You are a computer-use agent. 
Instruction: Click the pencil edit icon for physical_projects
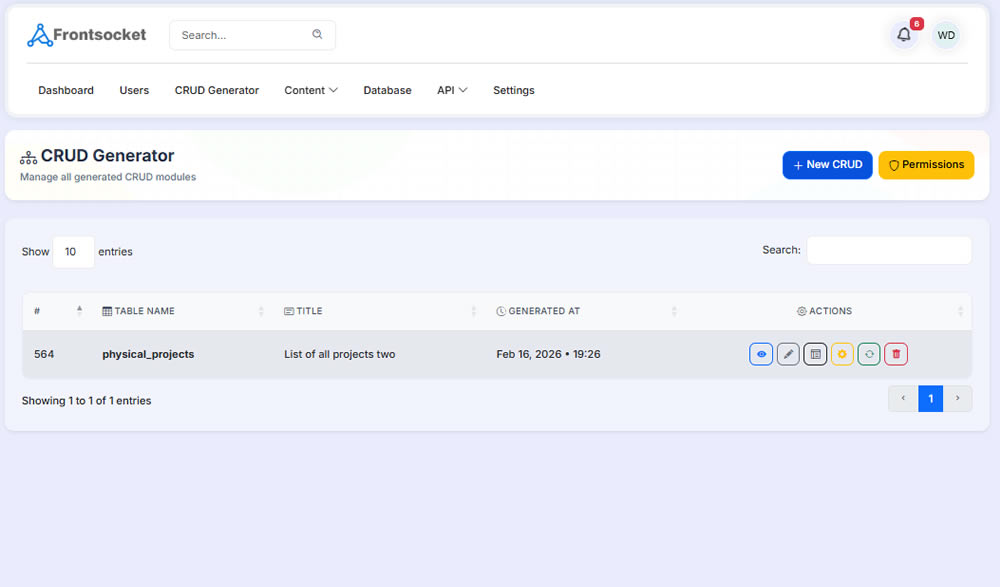(788, 354)
